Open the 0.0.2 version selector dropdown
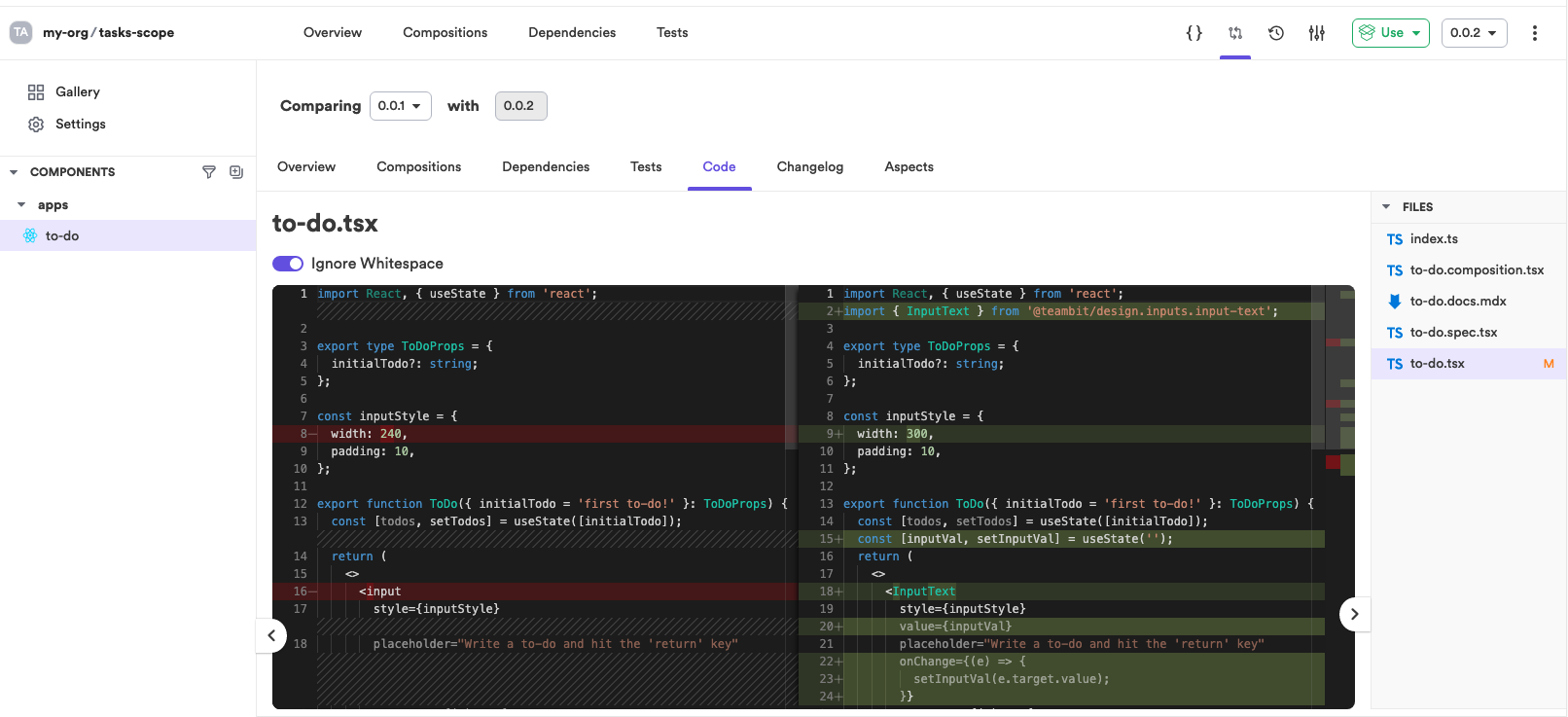 coord(1474,33)
